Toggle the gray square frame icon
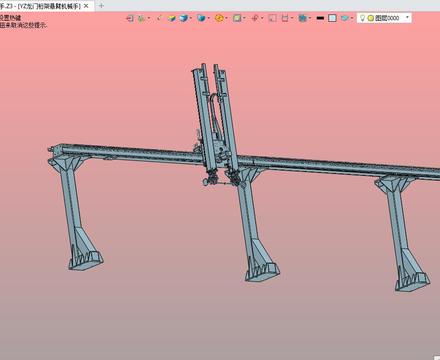Image resolution: width=440 pixels, height=360 pixels. (272, 18)
